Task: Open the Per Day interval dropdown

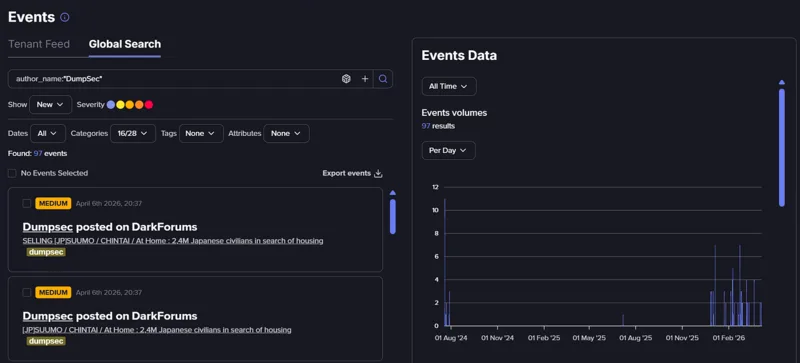Action: 448,151
